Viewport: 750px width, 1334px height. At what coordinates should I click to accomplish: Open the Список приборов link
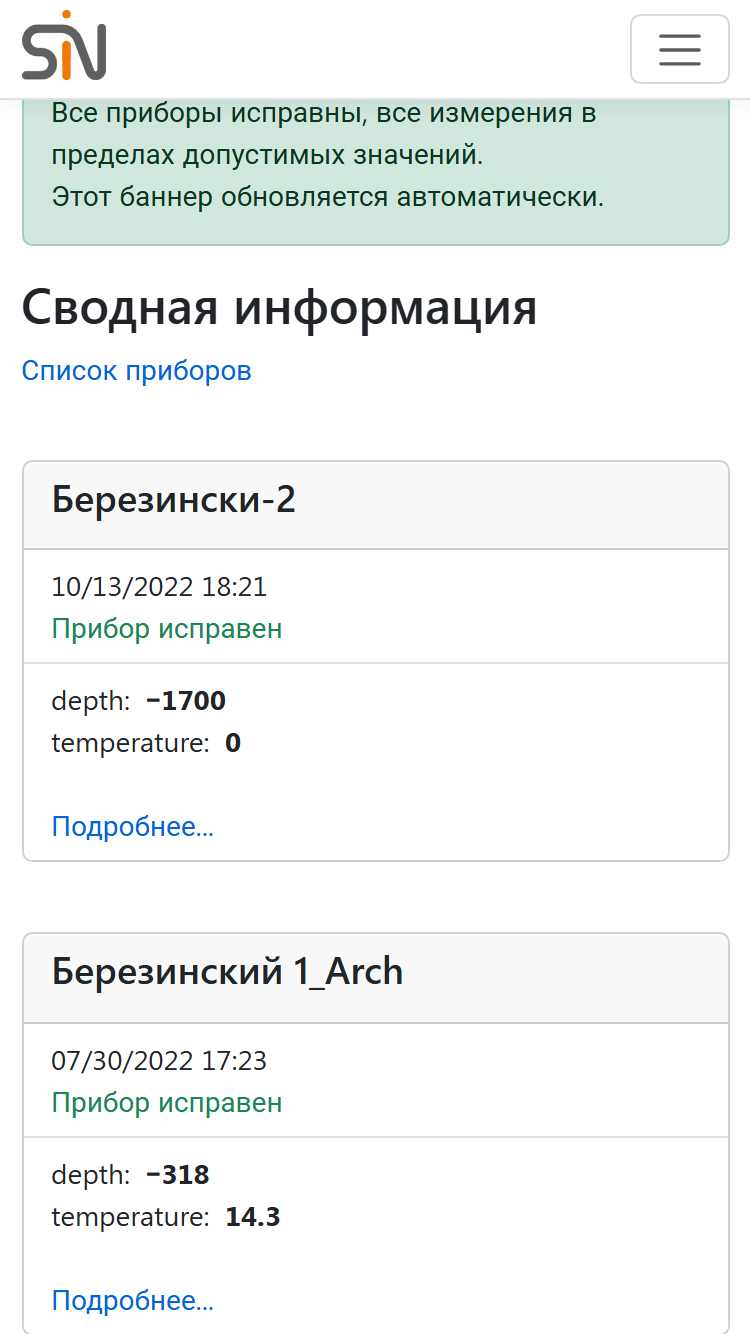(136, 371)
